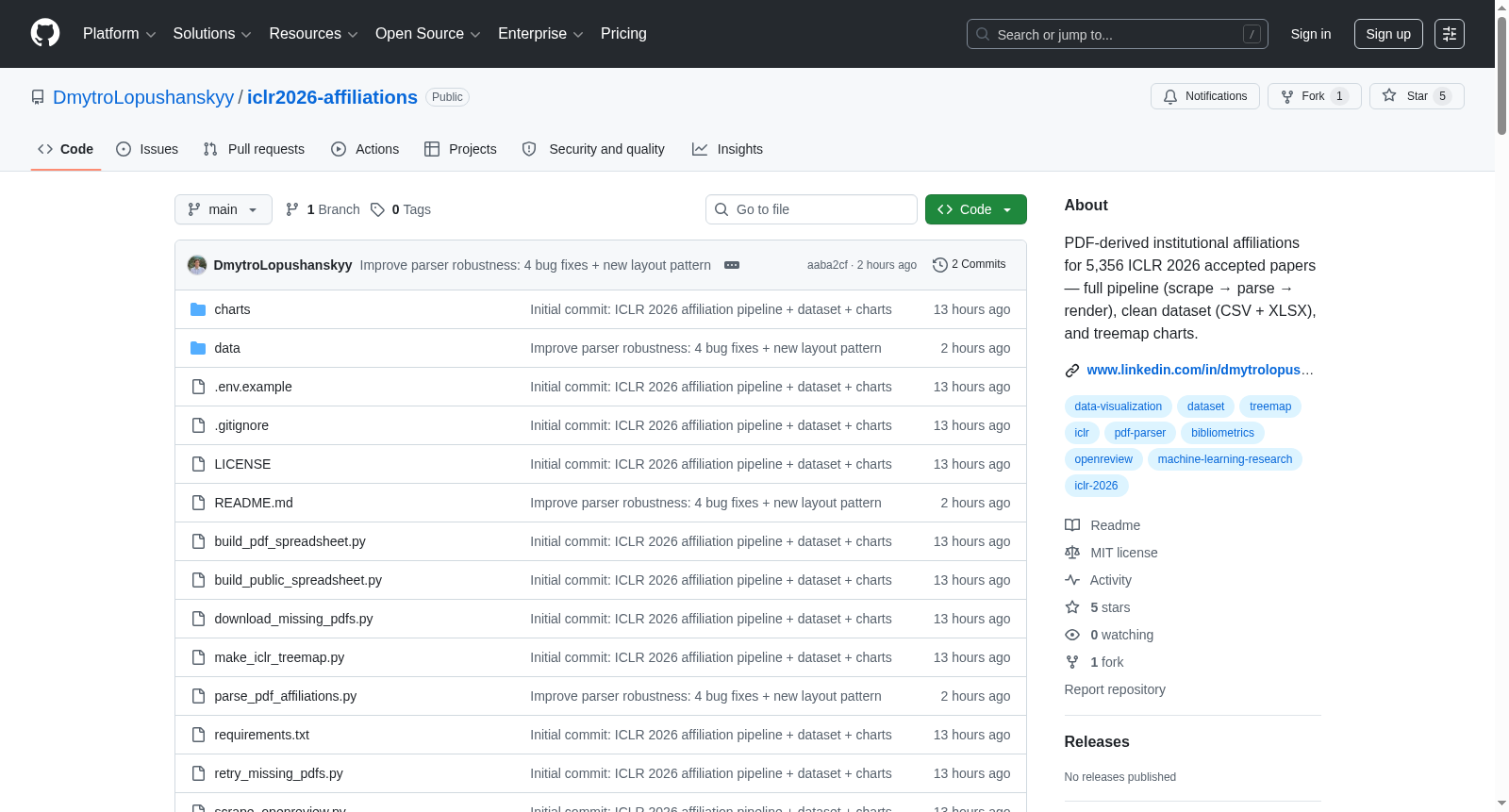Click the README.md file icon
Viewport: 1509px width, 812px height.
[198, 503]
